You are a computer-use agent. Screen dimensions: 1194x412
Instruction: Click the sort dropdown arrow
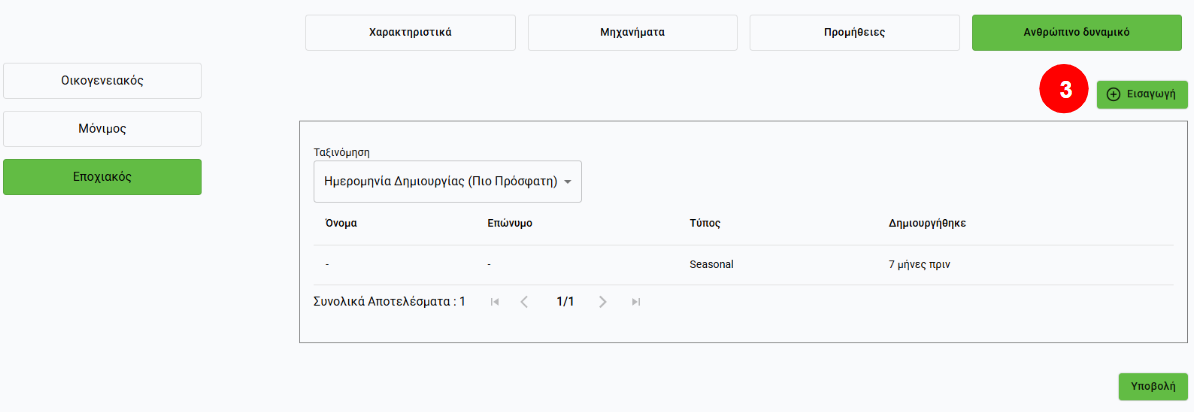coord(568,182)
